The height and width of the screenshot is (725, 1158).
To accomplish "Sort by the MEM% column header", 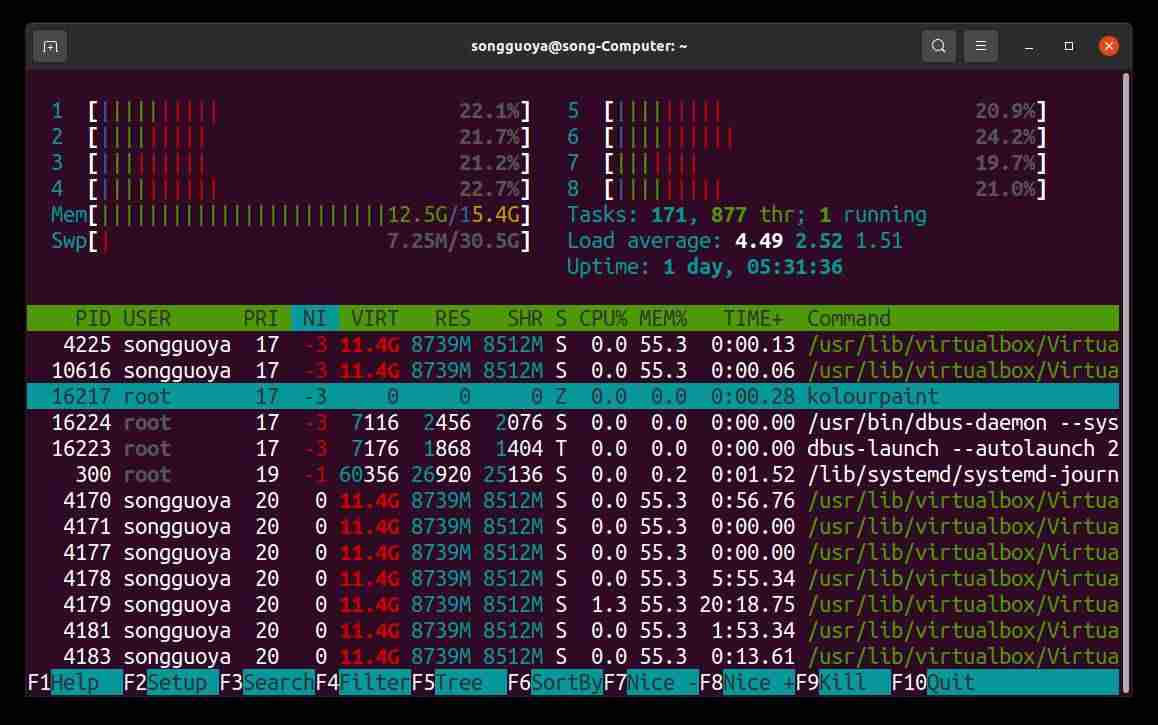I will point(662,319).
